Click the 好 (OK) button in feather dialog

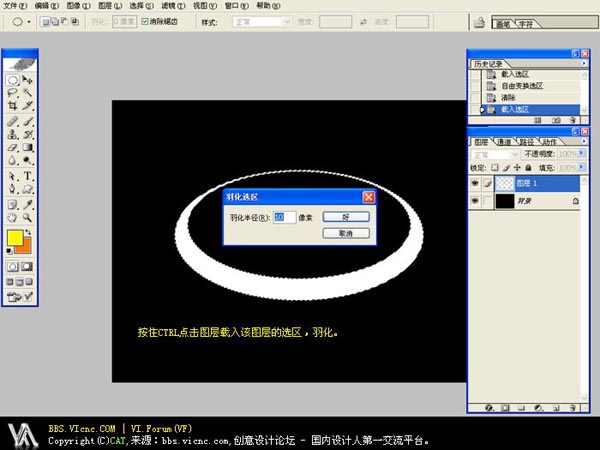tap(346, 216)
